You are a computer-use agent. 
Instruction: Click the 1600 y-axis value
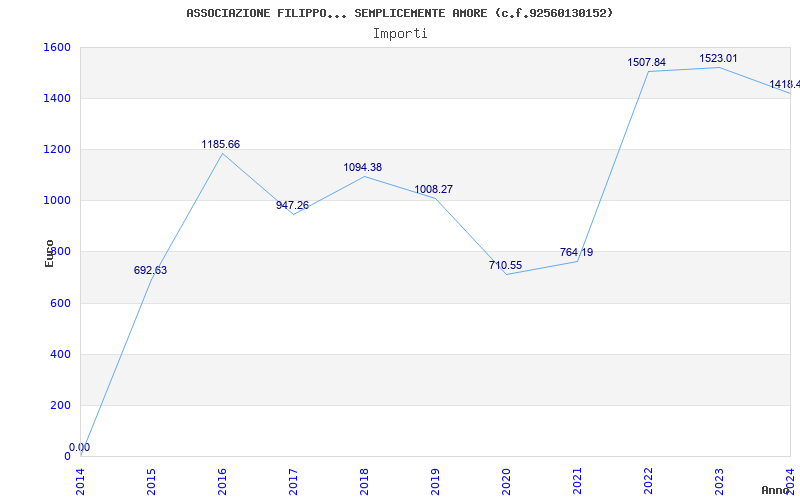click(x=58, y=47)
